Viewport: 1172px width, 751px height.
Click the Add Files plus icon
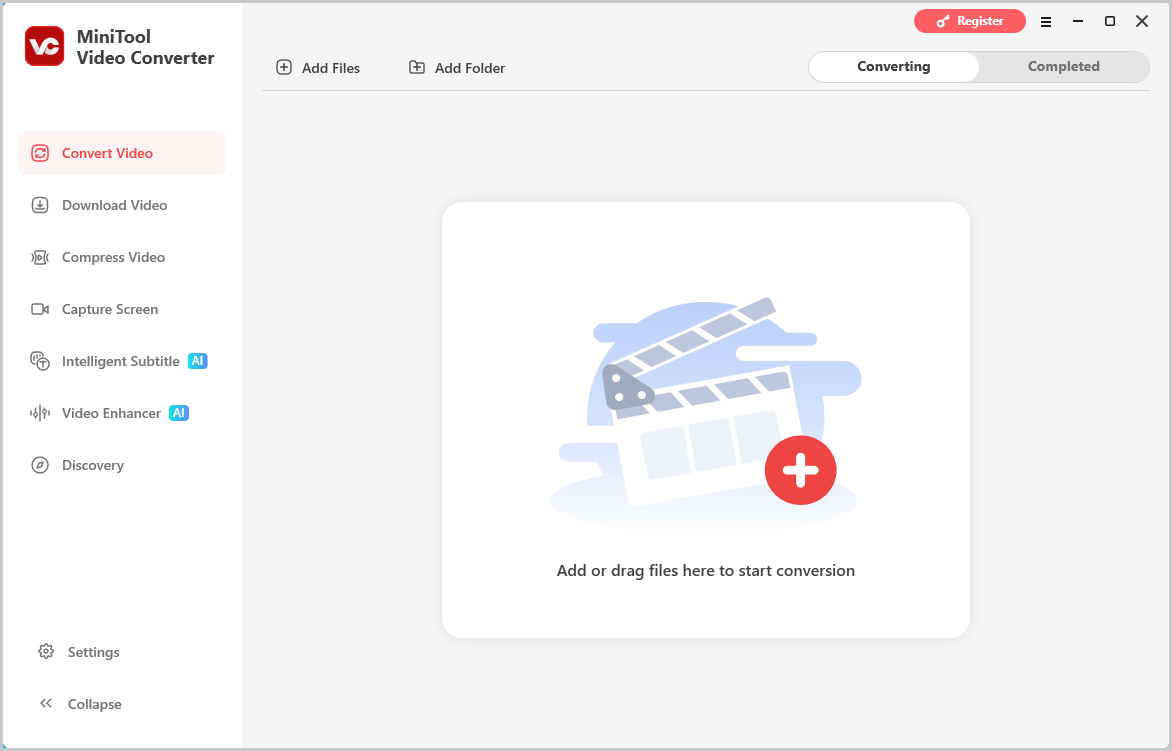tap(284, 67)
